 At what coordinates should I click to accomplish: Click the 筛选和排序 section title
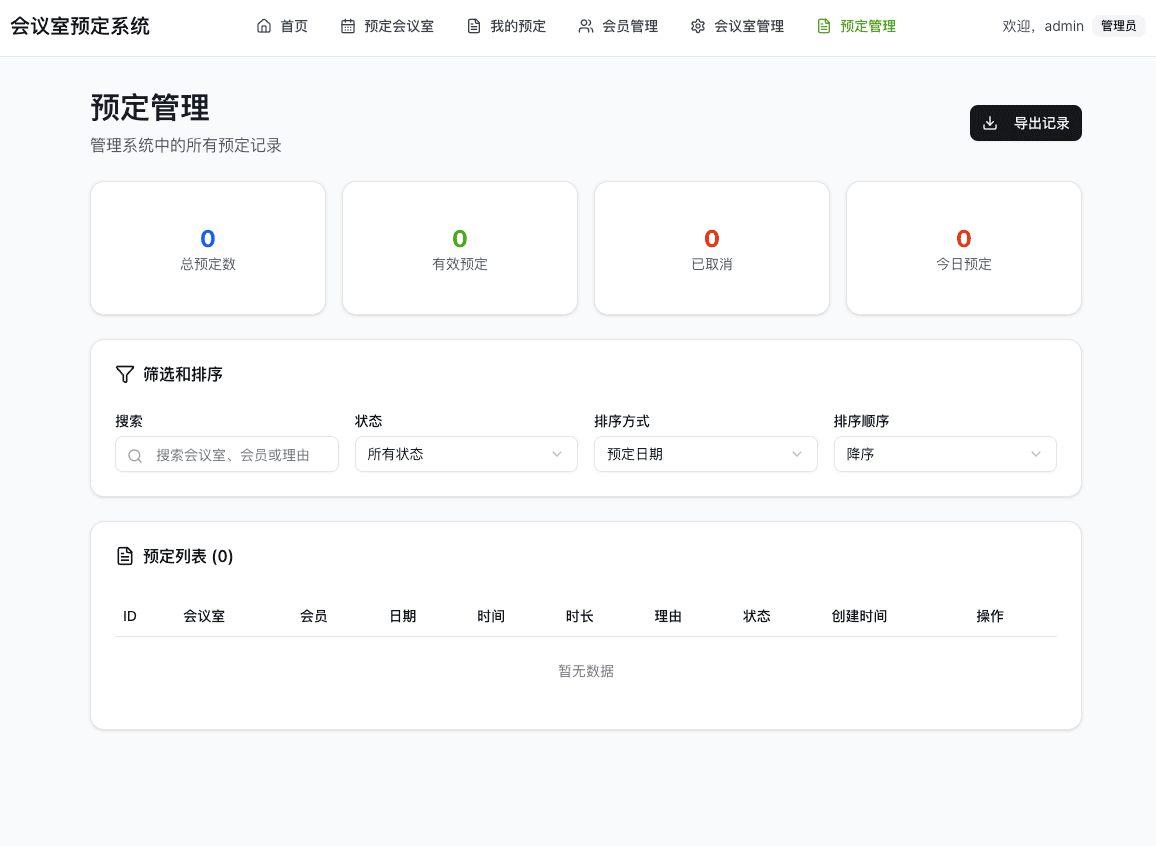tap(183, 374)
